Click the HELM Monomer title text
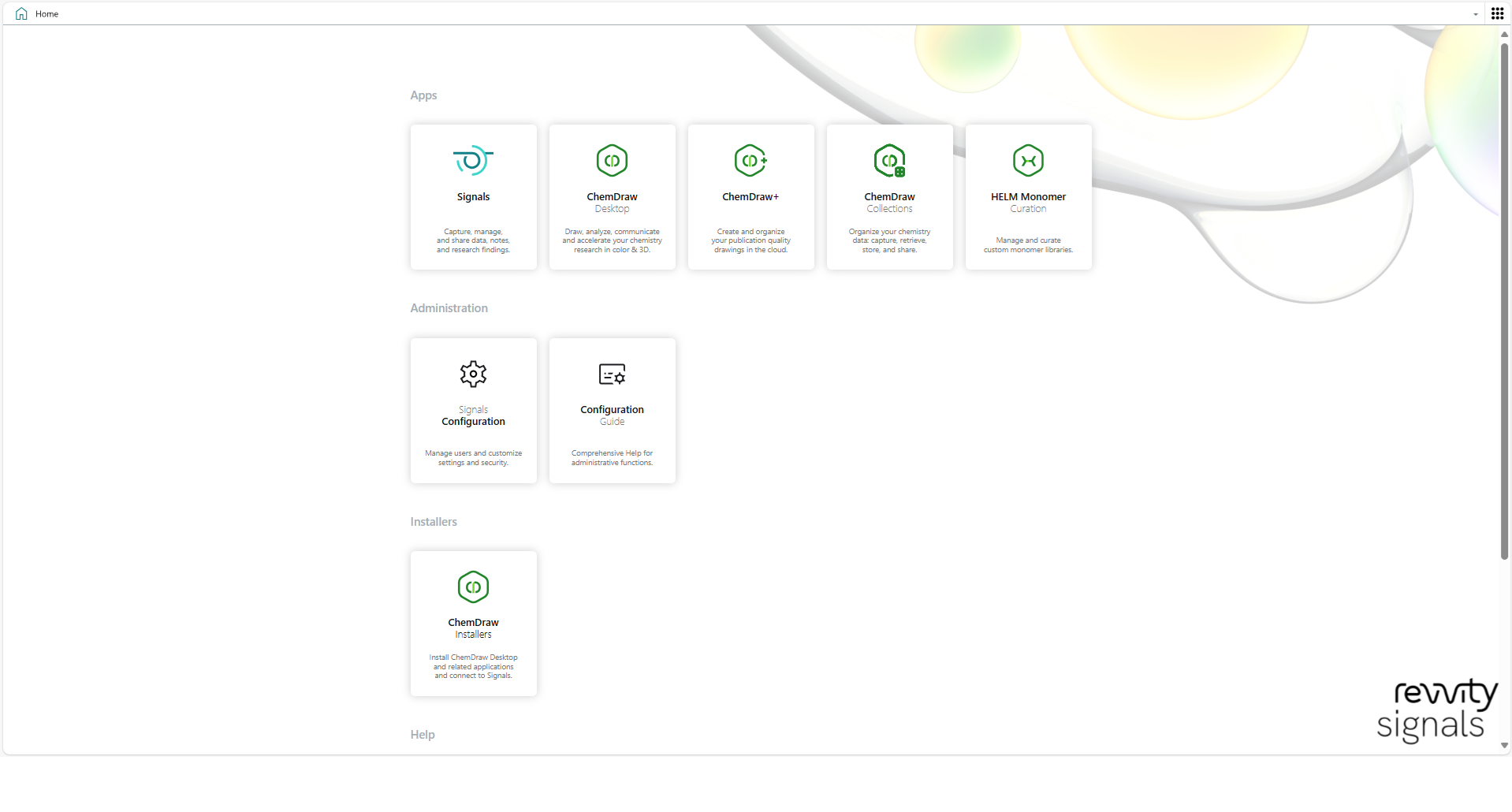 click(x=1028, y=197)
